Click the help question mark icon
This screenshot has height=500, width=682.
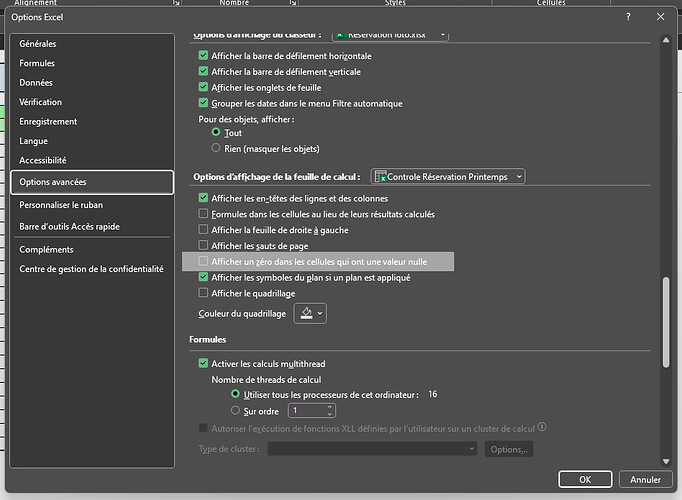pos(628,17)
